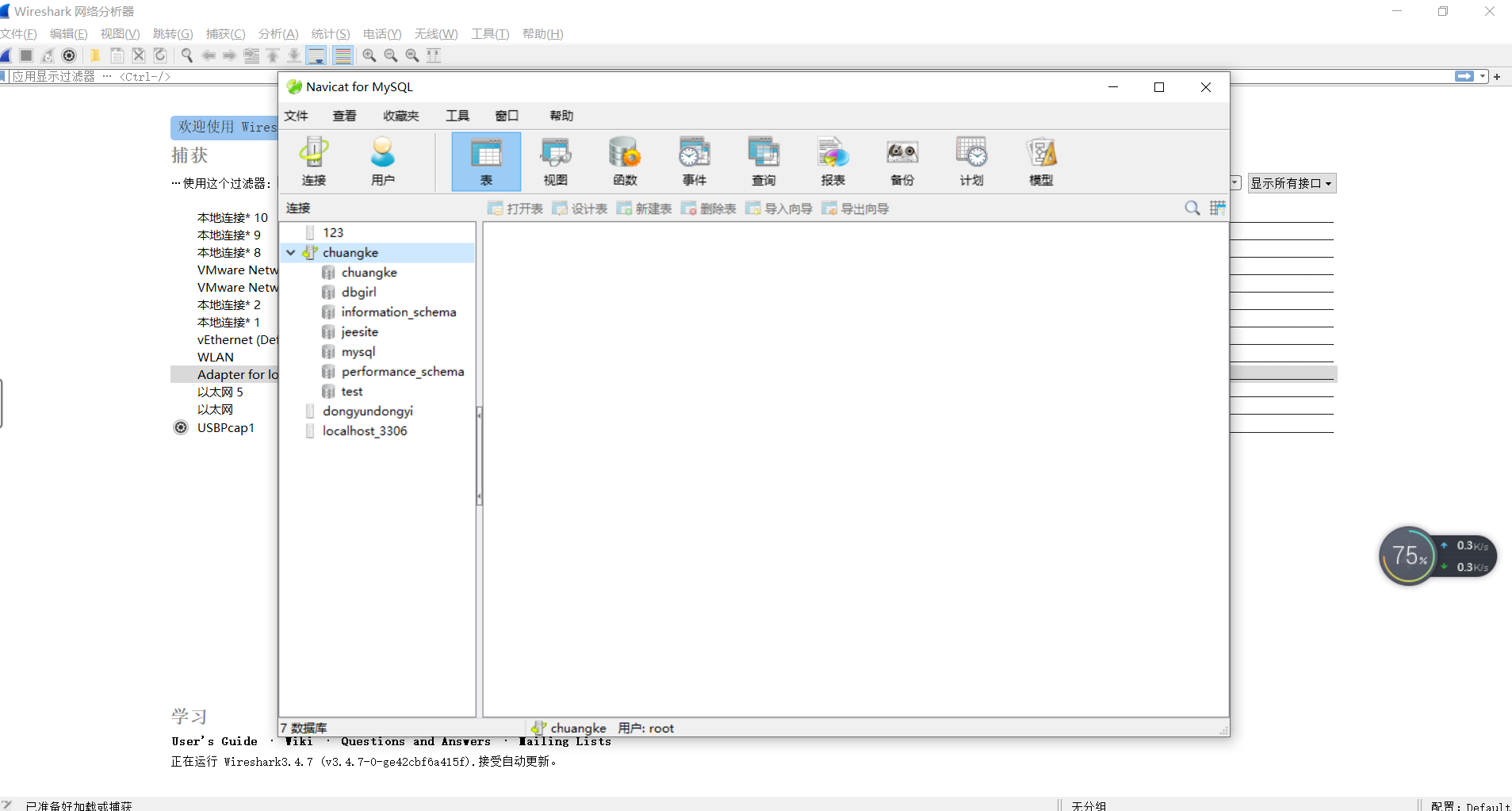1512x811 pixels.
Task: Click 打开表 button in Navicat
Action: coord(515,208)
